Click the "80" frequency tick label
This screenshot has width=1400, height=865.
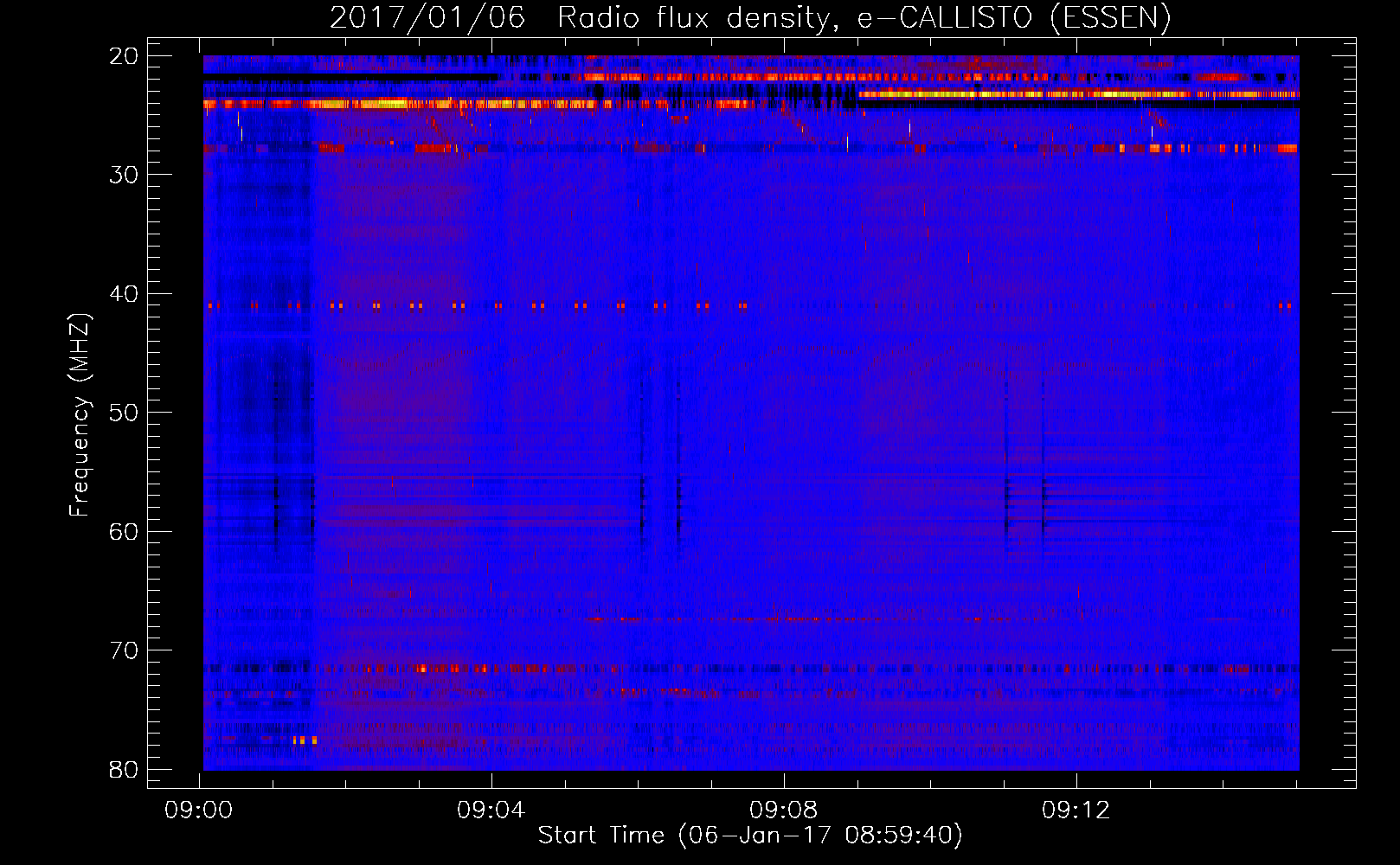[x=124, y=769]
